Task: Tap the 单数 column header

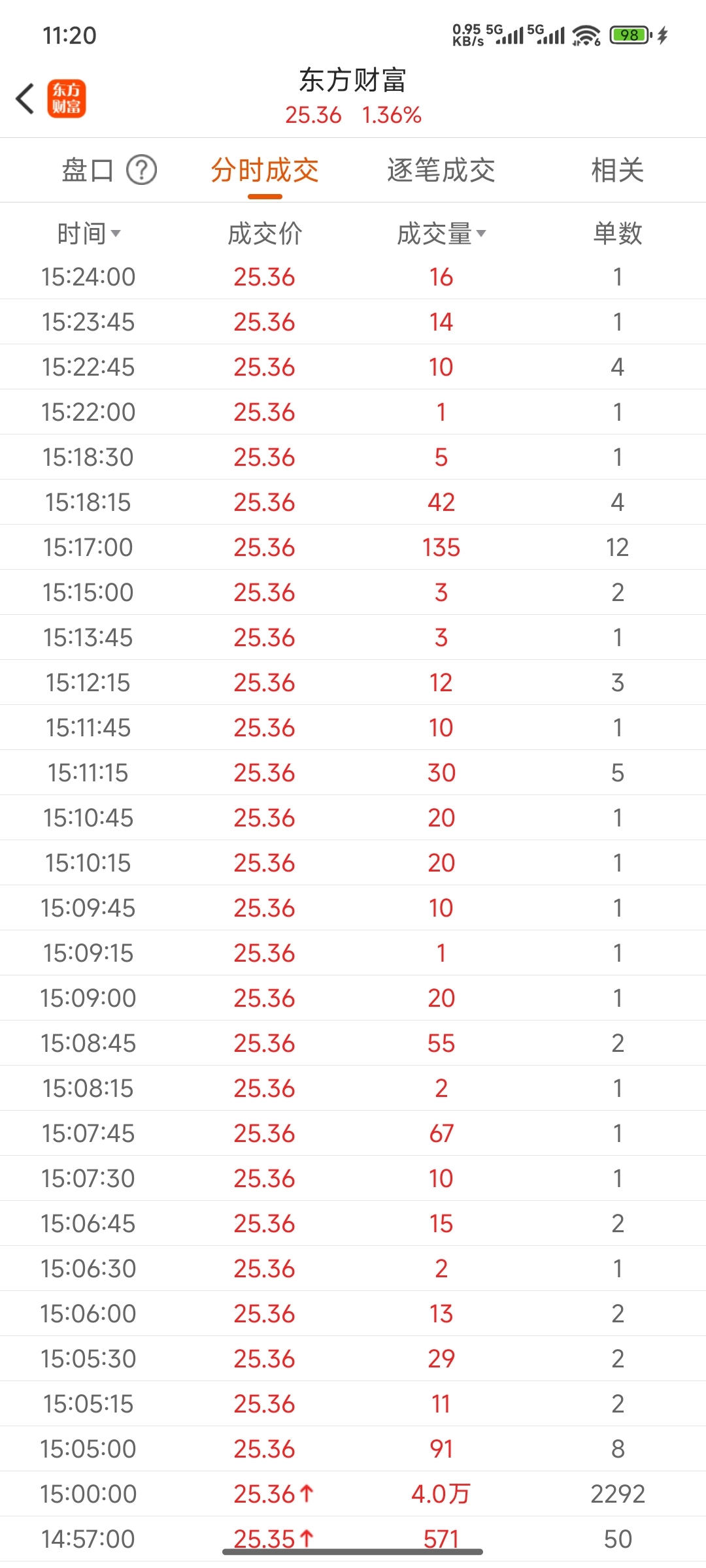Action: [617, 233]
